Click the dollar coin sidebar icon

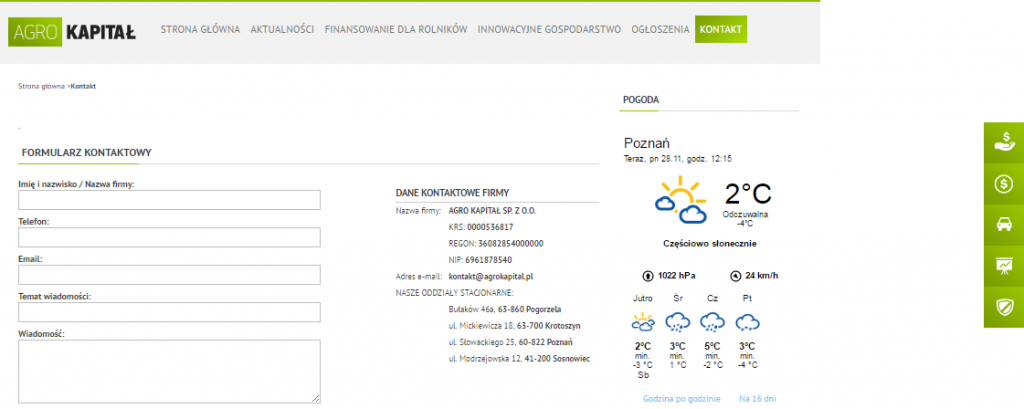click(x=1003, y=184)
